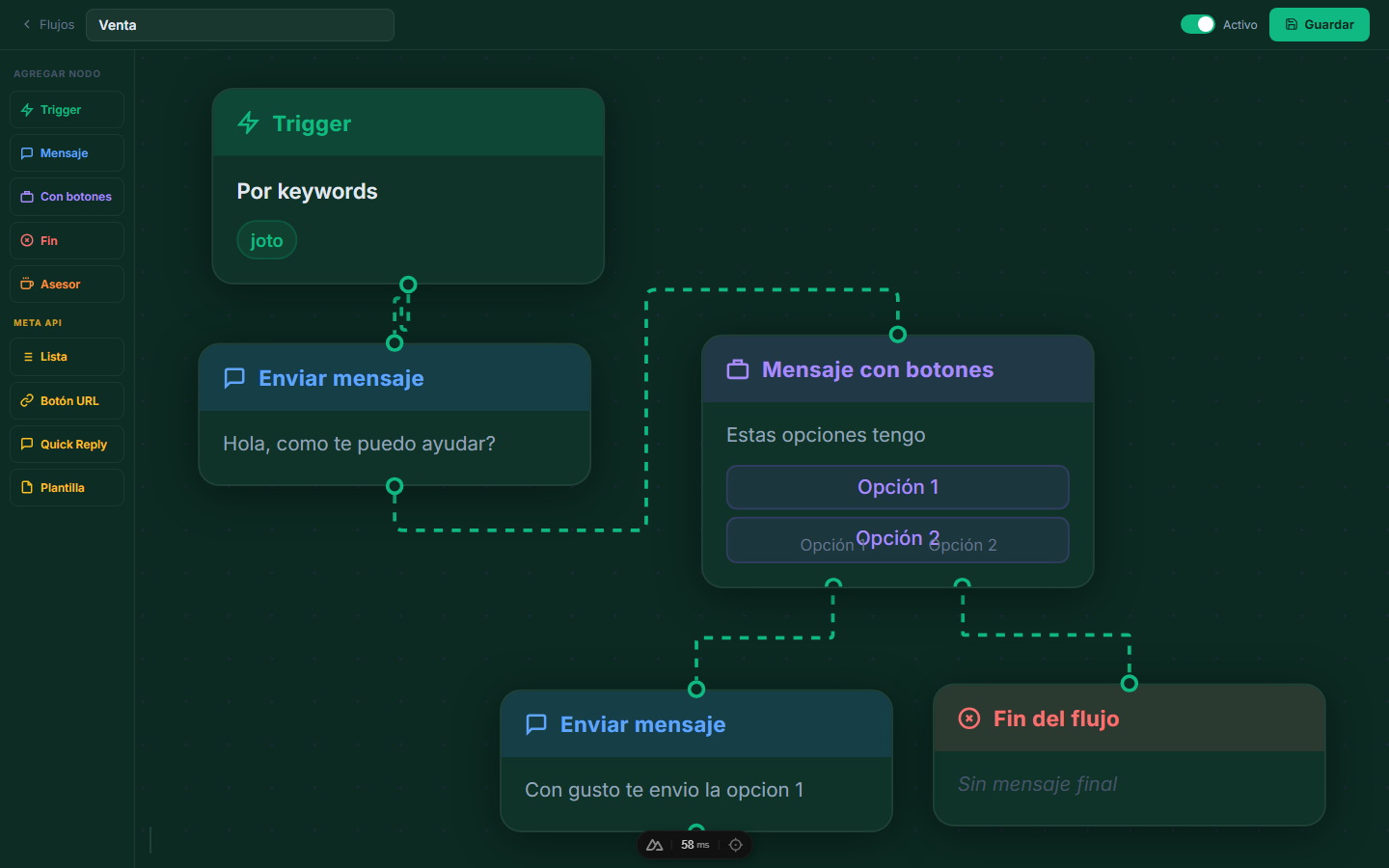Screen dimensions: 1389x868
Task: Save the flow with Guardar
Action: tap(1320, 24)
